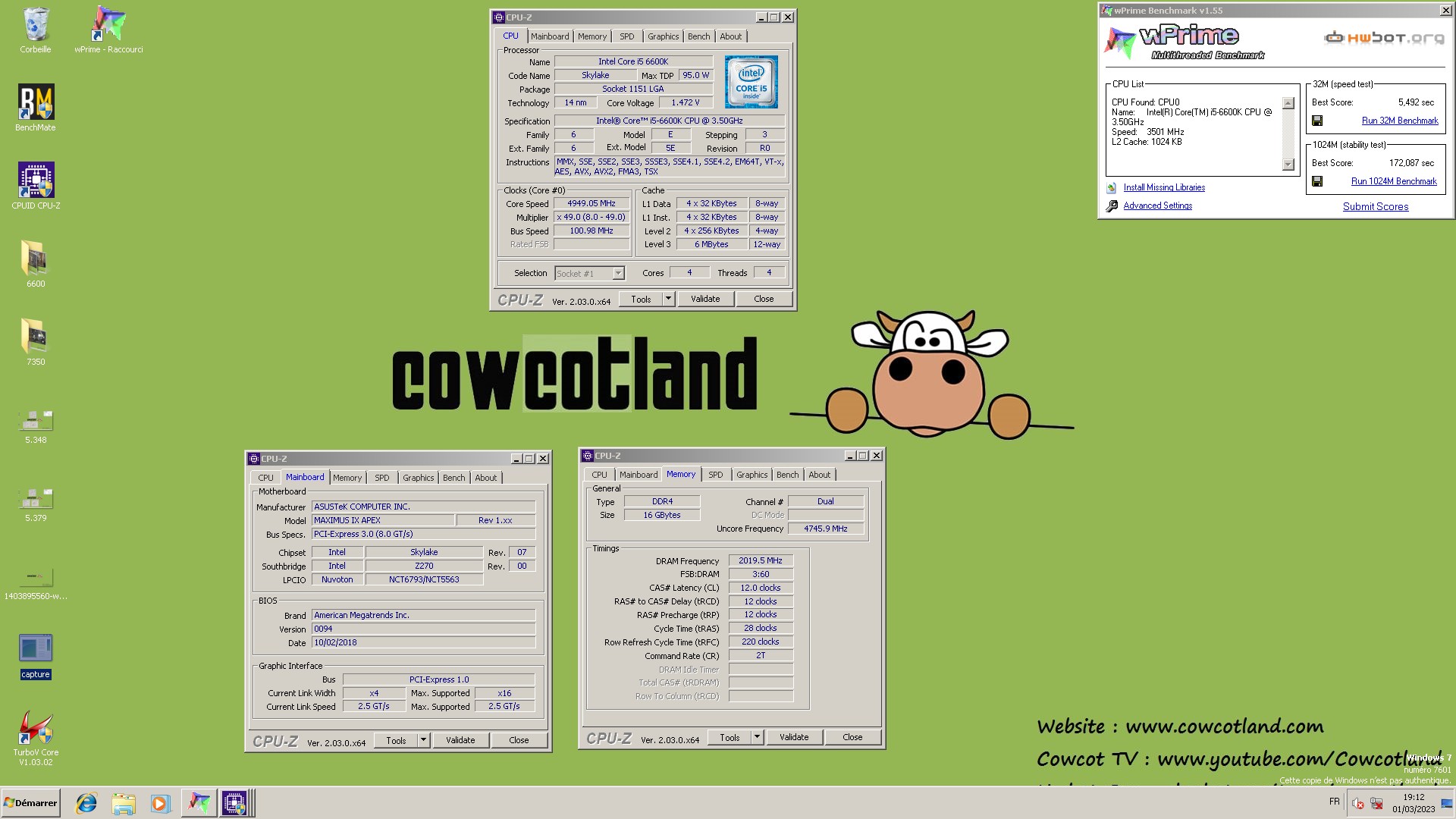The height and width of the screenshot is (819, 1456).
Task: Click the Démarrer start button
Action: coord(30,803)
